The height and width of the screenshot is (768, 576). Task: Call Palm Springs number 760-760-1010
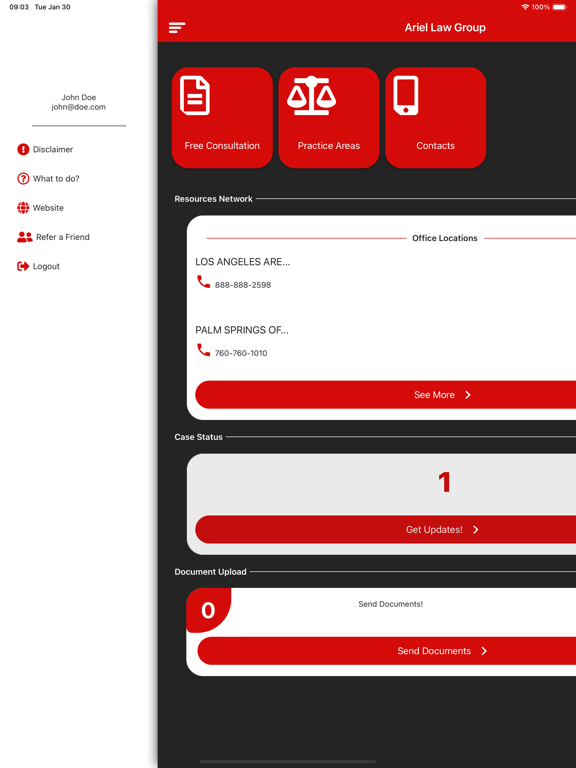tap(241, 353)
